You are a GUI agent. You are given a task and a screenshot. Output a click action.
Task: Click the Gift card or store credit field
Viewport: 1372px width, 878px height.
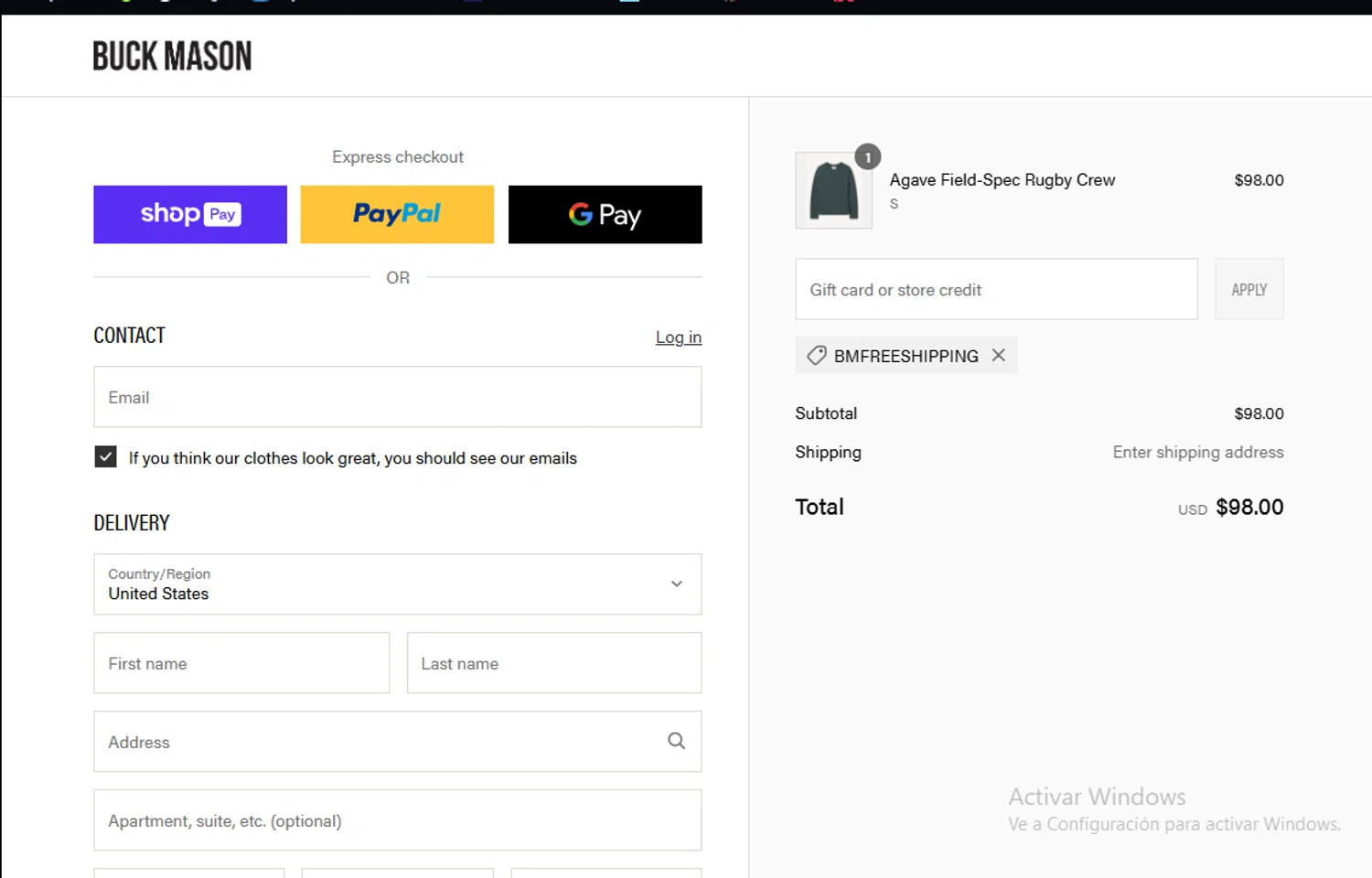996,289
